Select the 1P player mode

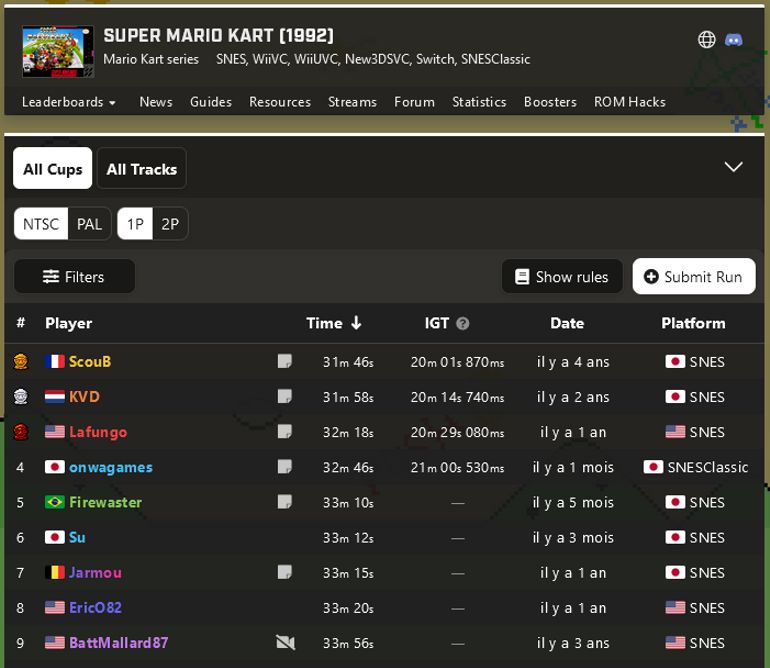(x=135, y=224)
